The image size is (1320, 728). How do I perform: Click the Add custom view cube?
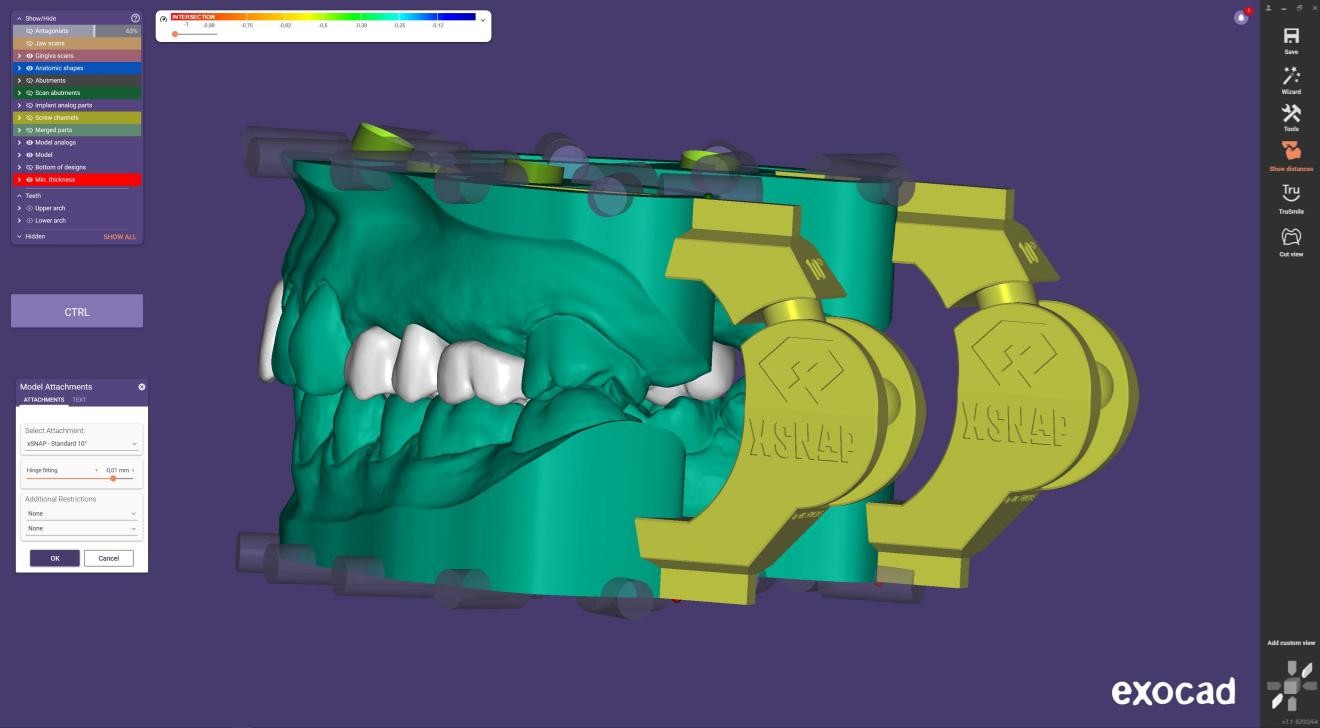point(1291,685)
